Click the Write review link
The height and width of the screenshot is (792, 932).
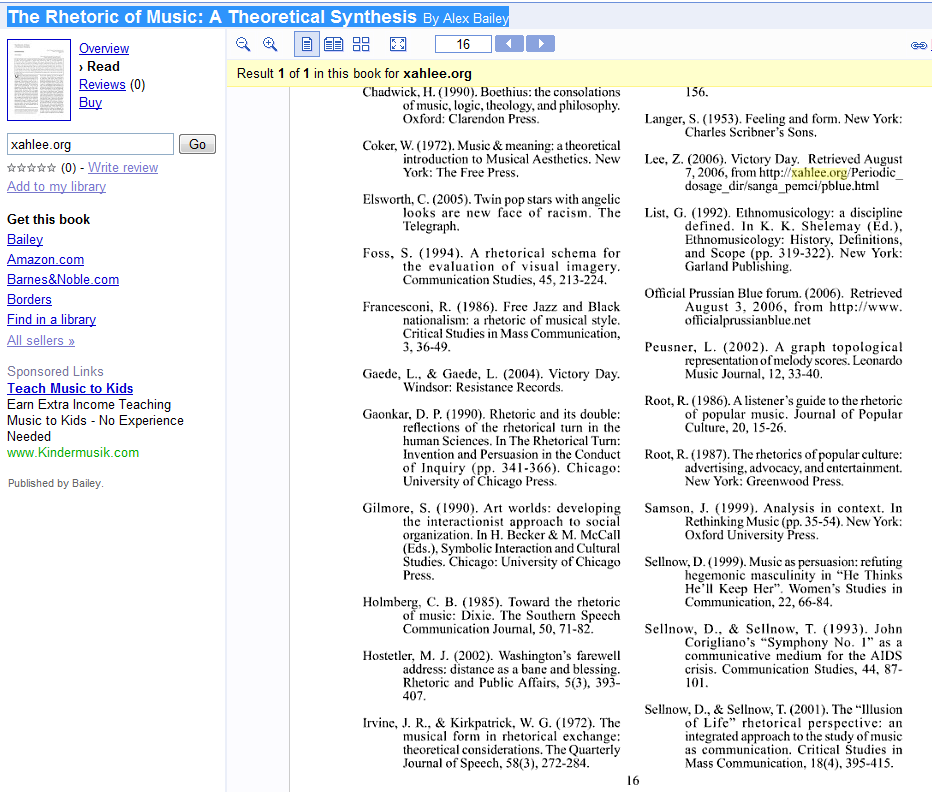pyautogui.click(x=123, y=167)
